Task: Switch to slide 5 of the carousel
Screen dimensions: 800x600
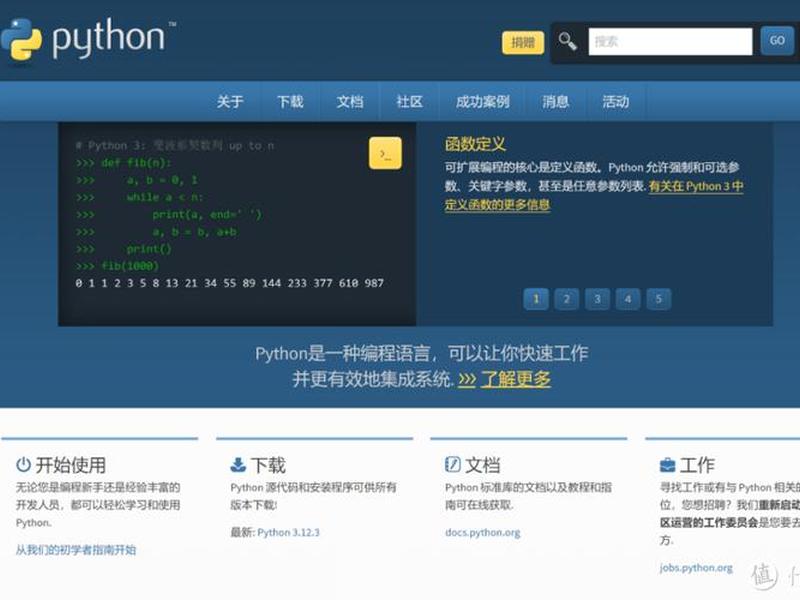Action: point(659,299)
